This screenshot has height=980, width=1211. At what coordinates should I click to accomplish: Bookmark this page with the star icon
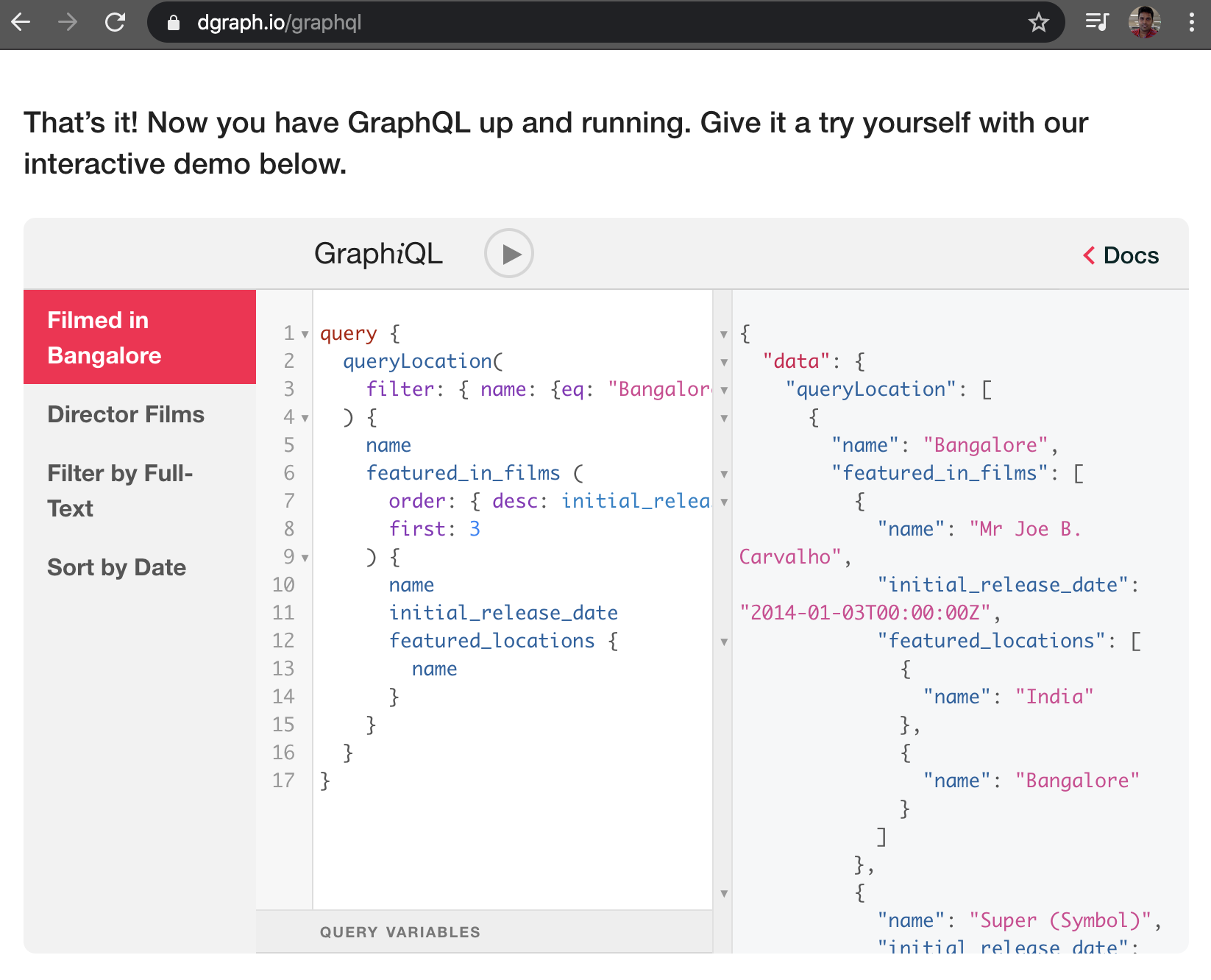(x=1038, y=22)
